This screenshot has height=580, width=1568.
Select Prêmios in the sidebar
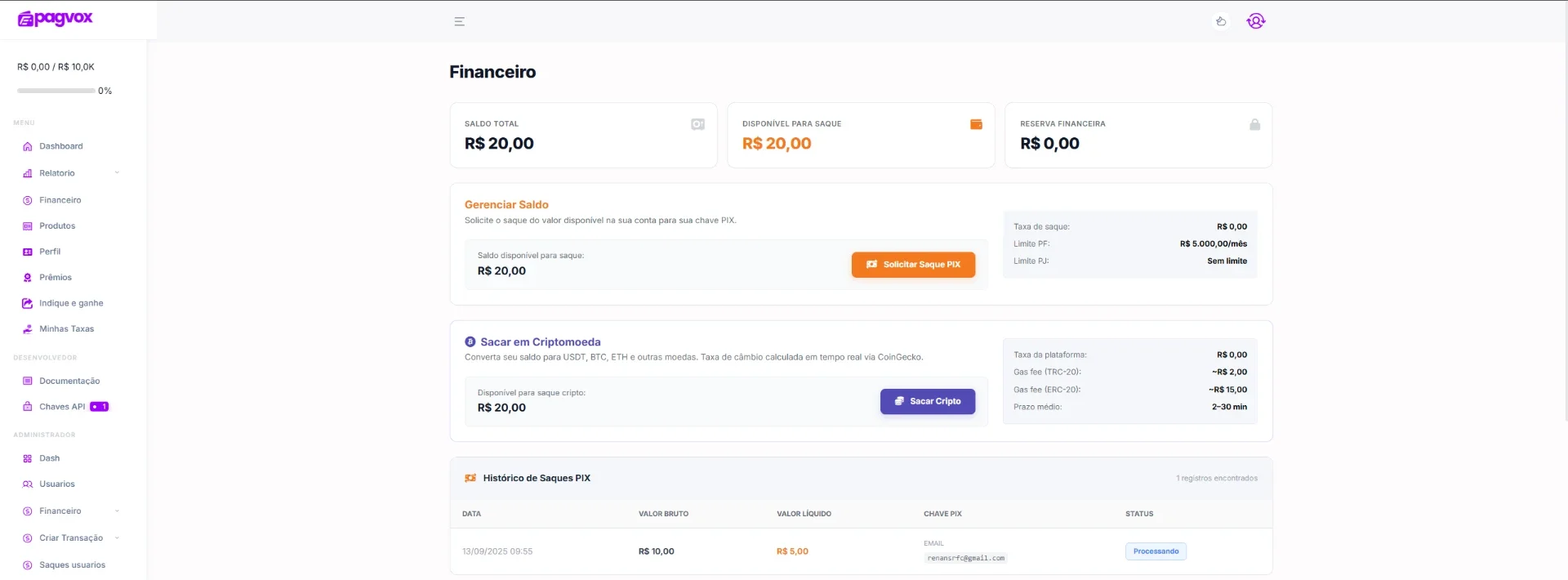pyautogui.click(x=56, y=278)
